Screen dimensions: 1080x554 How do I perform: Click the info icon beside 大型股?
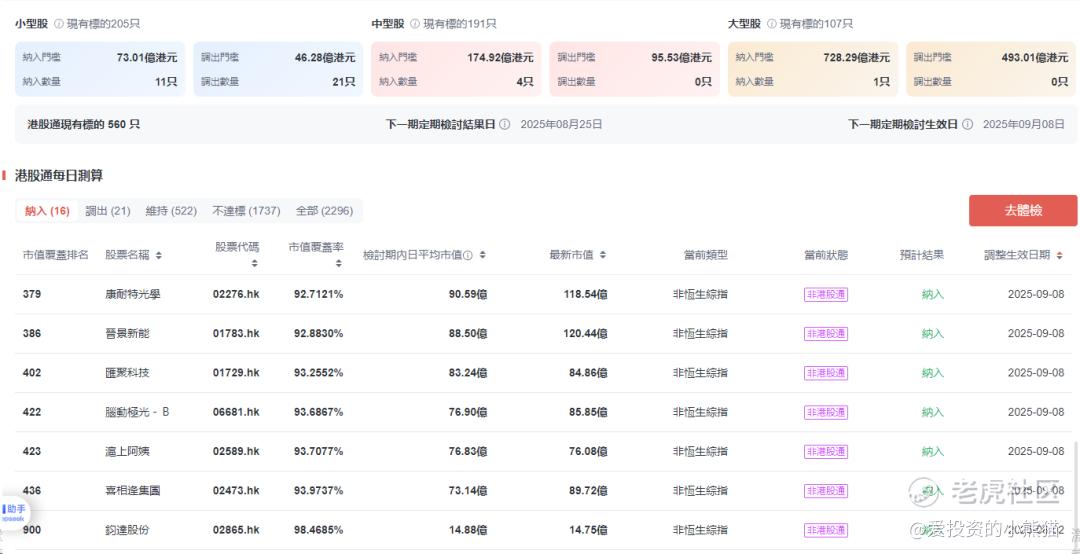[x=772, y=24]
